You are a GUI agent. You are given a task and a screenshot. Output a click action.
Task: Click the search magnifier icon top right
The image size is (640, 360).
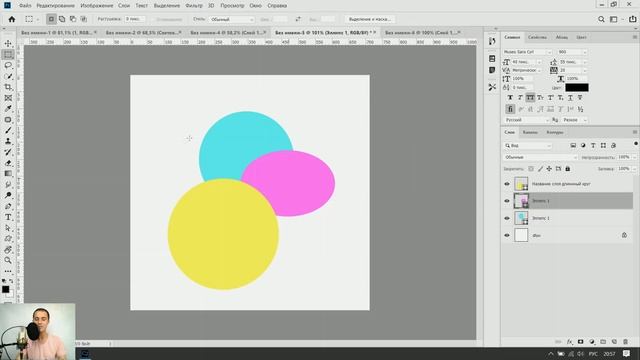pyautogui.click(x=601, y=19)
